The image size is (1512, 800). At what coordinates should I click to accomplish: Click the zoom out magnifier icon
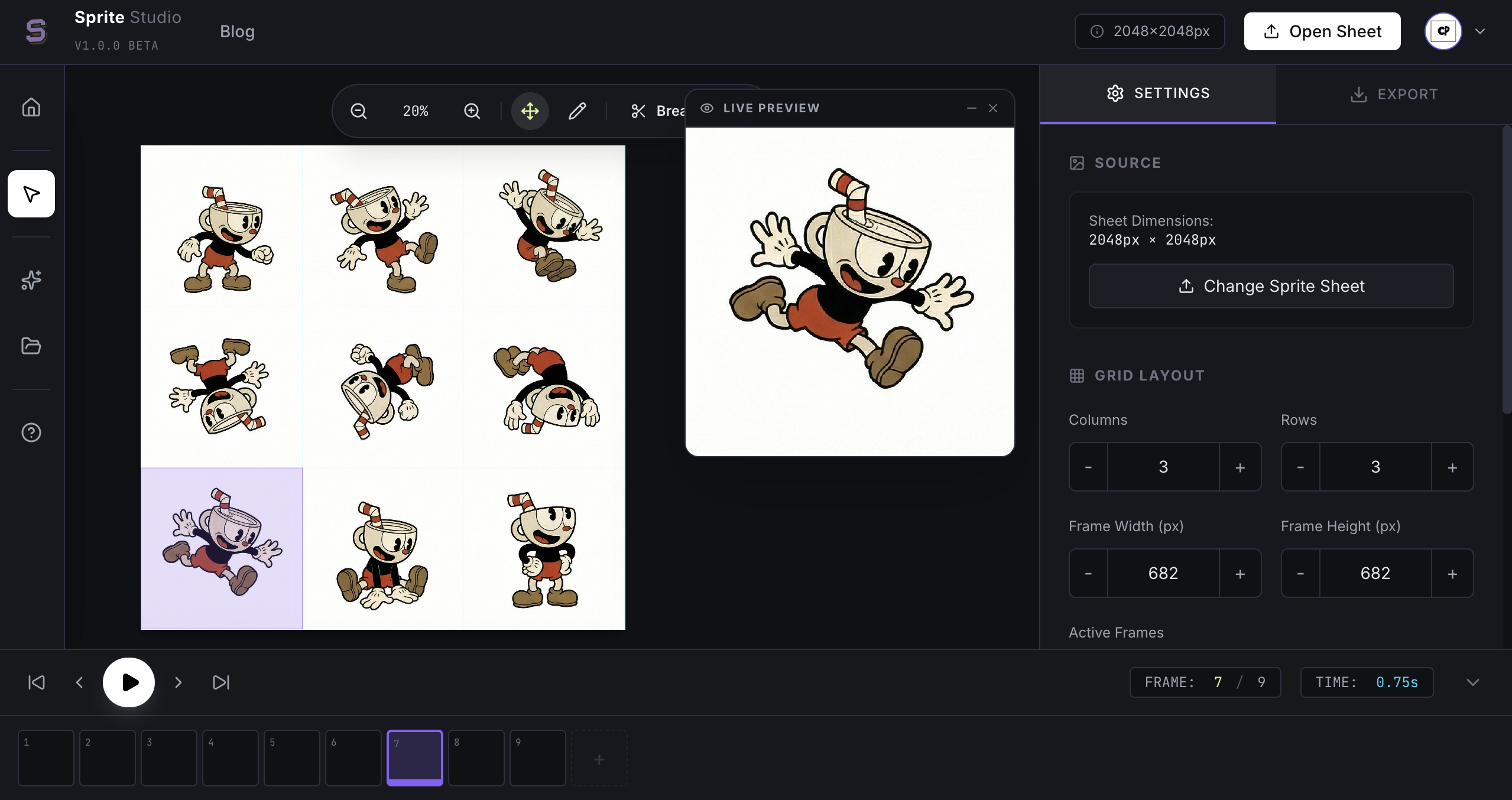pos(359,110)
